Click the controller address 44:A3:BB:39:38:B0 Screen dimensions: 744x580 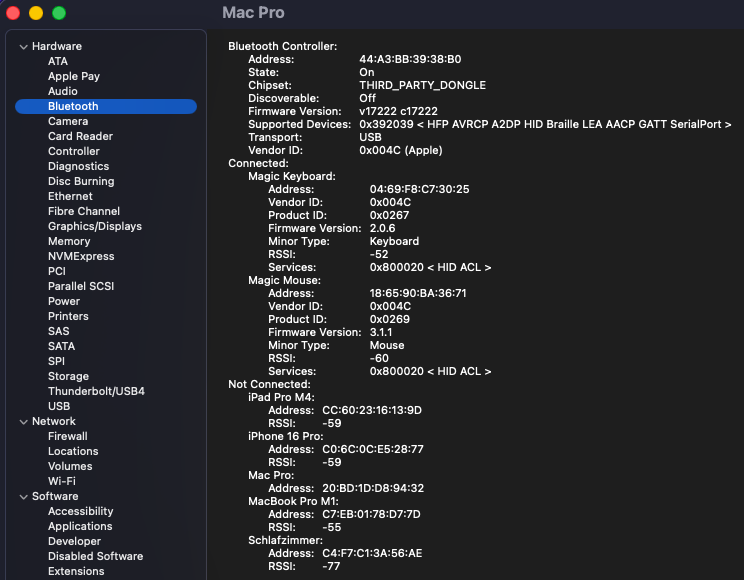click(x=410, y=59)
